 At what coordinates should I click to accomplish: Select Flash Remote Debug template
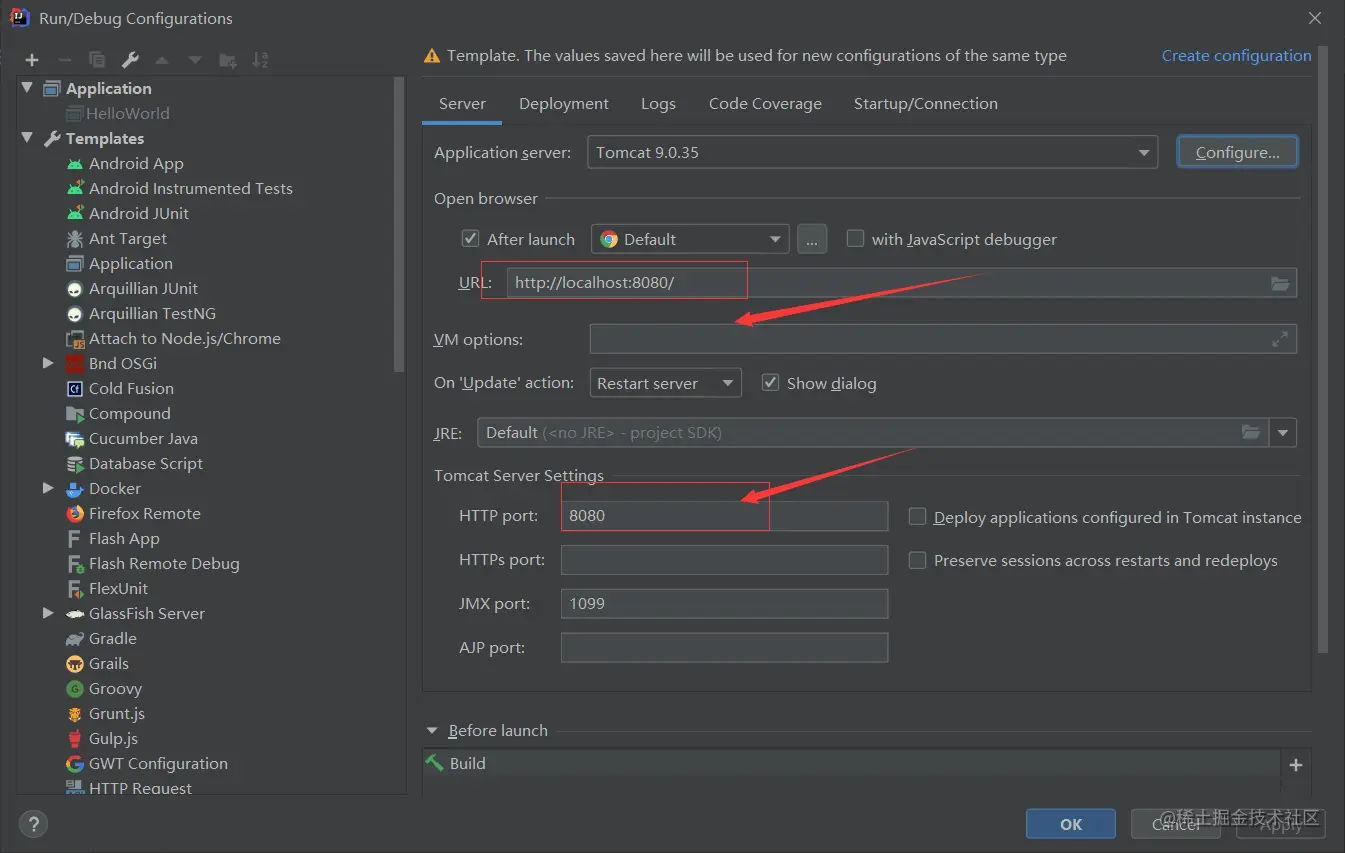click(164, 563)
